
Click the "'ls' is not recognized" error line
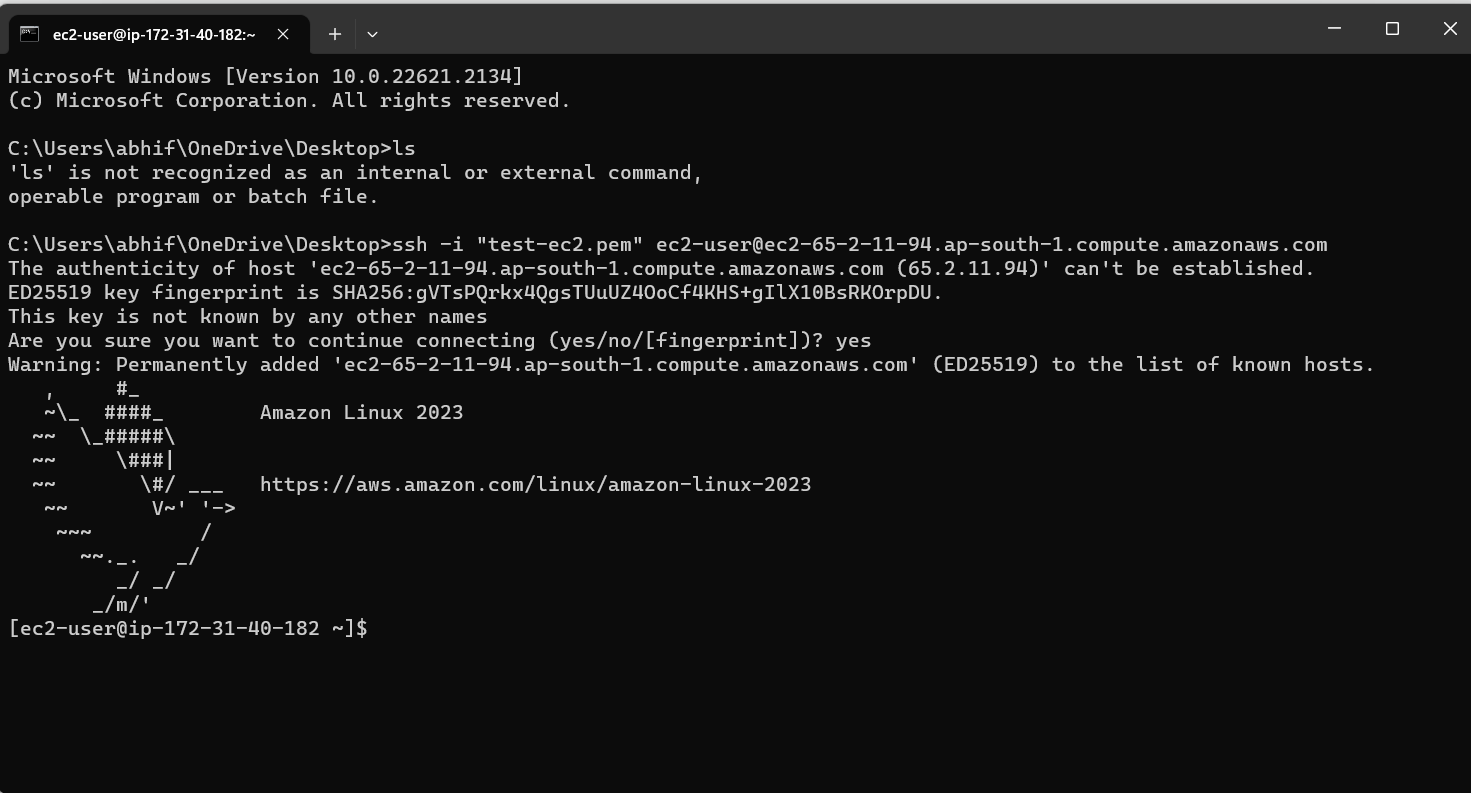[x=355, y=172]
